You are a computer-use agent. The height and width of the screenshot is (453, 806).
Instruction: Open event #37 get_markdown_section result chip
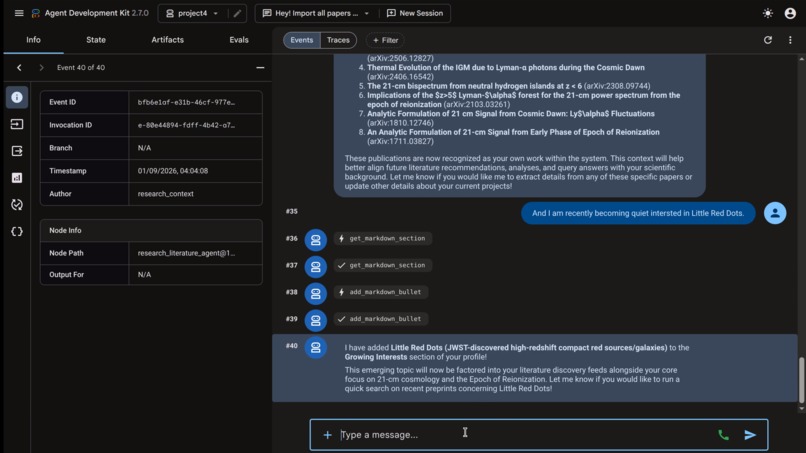[x=382, y=265]
